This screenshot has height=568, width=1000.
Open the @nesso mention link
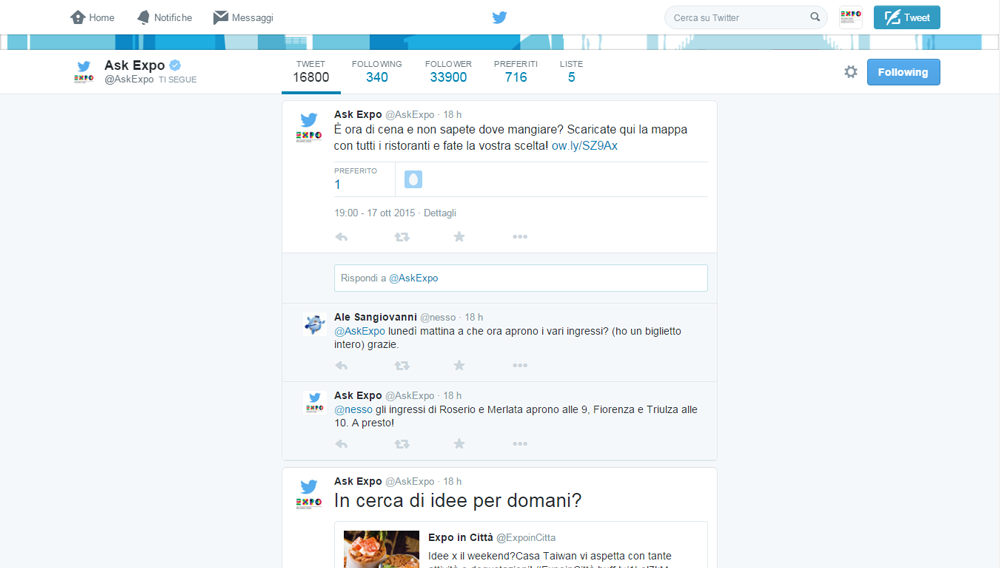[353, 410]
